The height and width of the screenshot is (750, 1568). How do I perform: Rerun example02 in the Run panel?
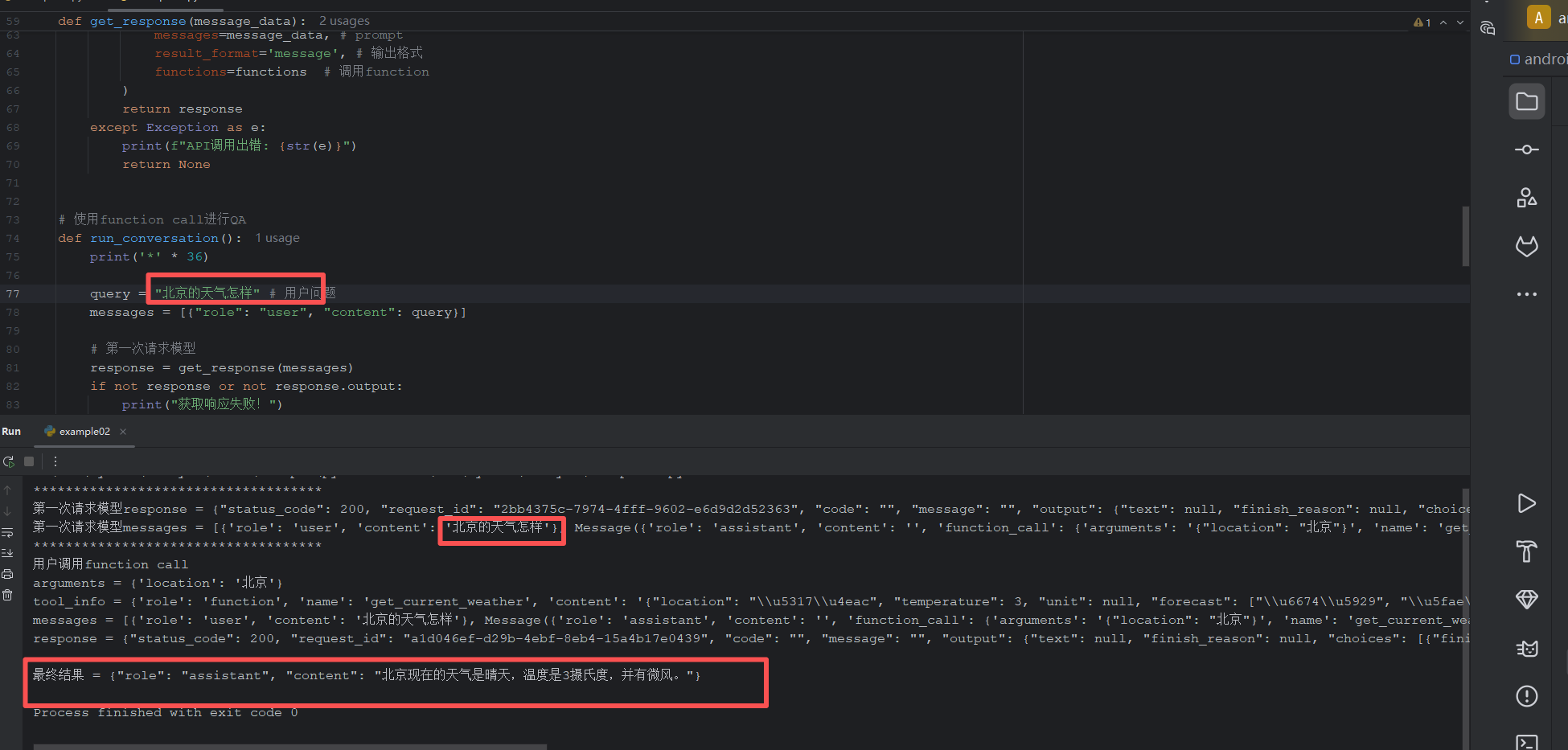point(9,461)
